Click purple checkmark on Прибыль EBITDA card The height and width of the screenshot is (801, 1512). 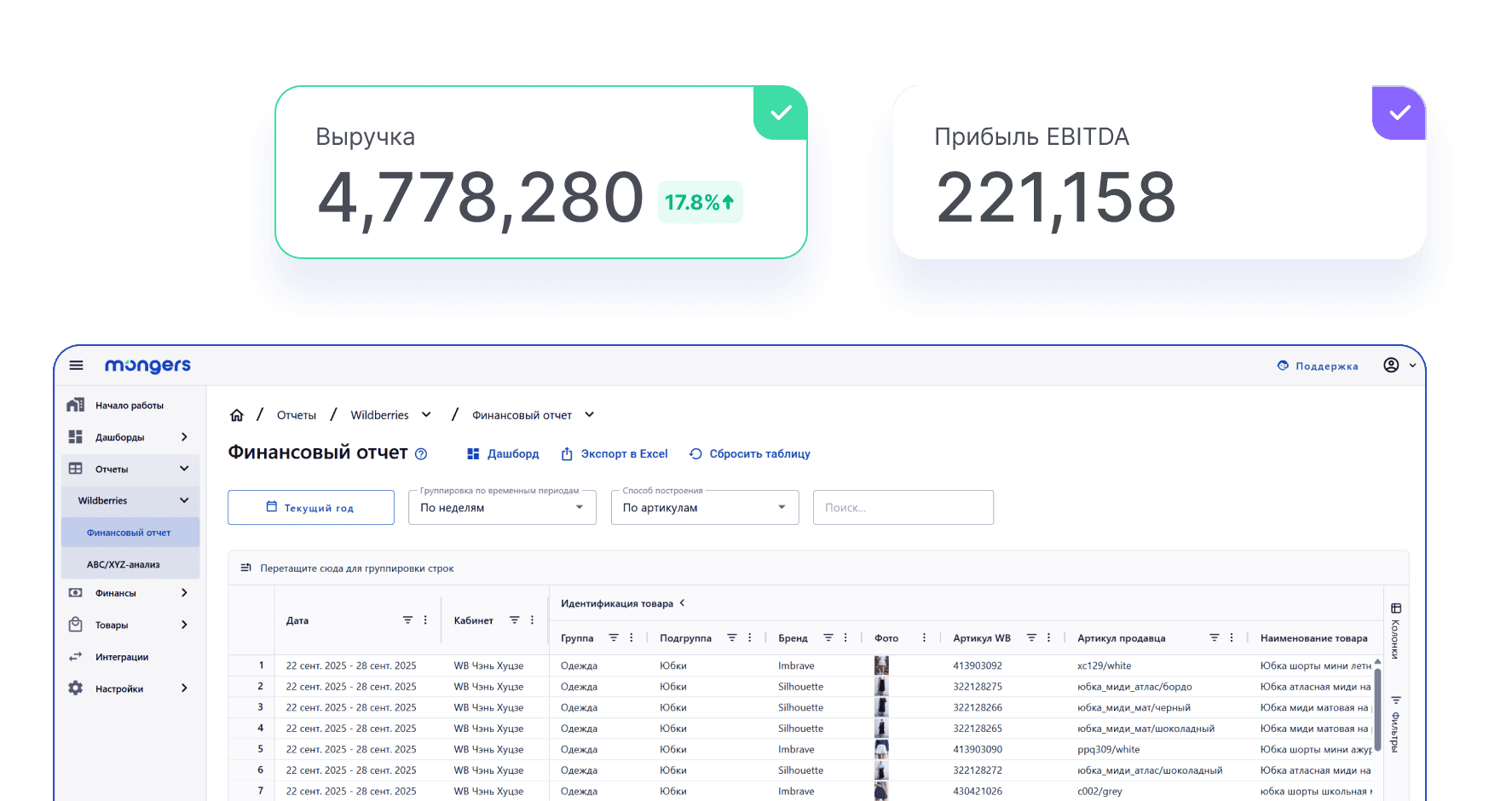pyautogui.click(x=1399, y=112)
